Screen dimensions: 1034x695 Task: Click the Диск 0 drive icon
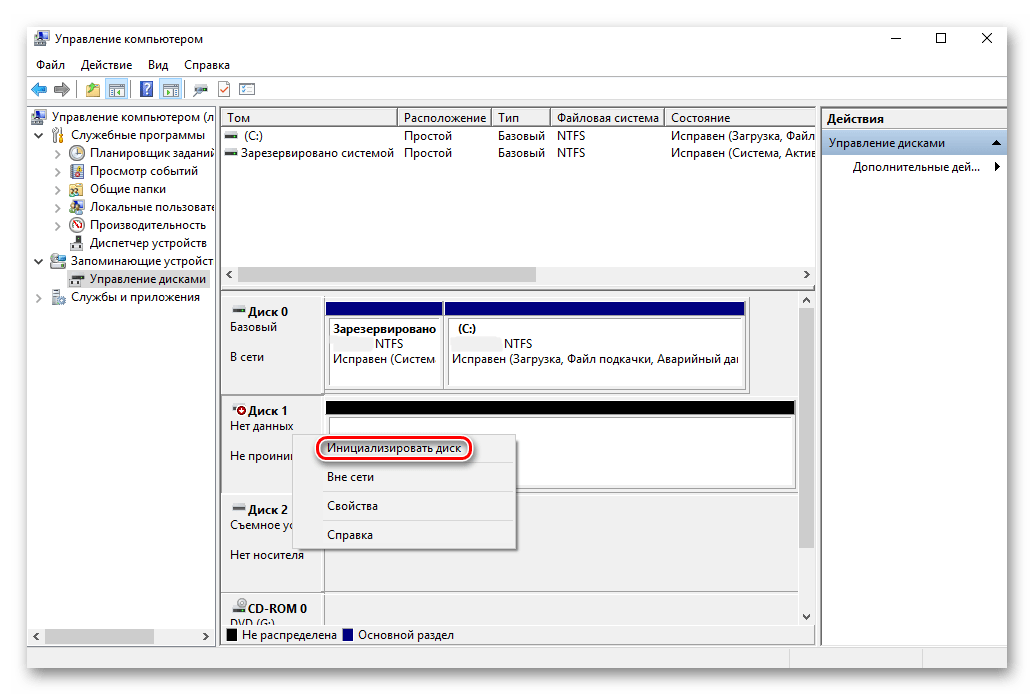[x=239, y=311]
